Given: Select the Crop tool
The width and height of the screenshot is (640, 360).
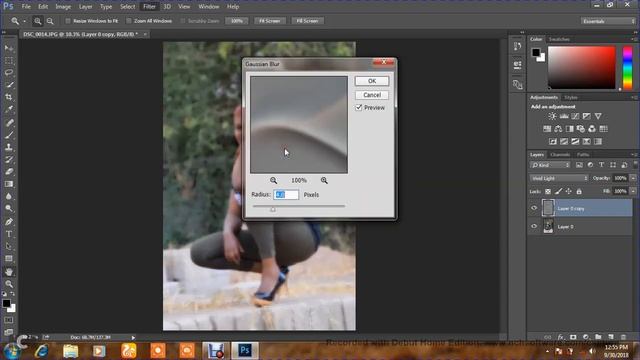Looking at the screenshot, I should click(9, 97).
